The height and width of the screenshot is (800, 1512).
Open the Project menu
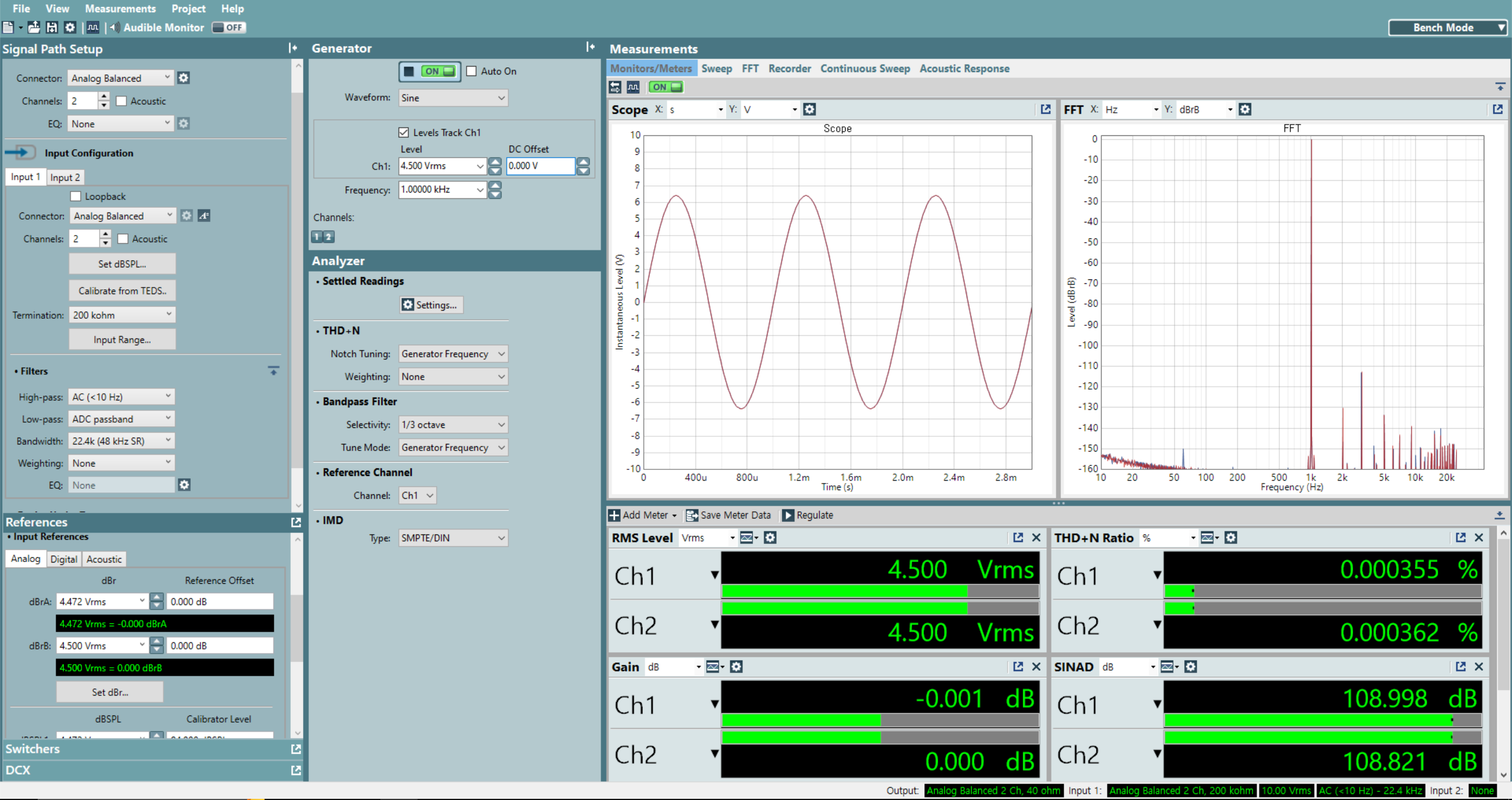click(x=188, y=8)
